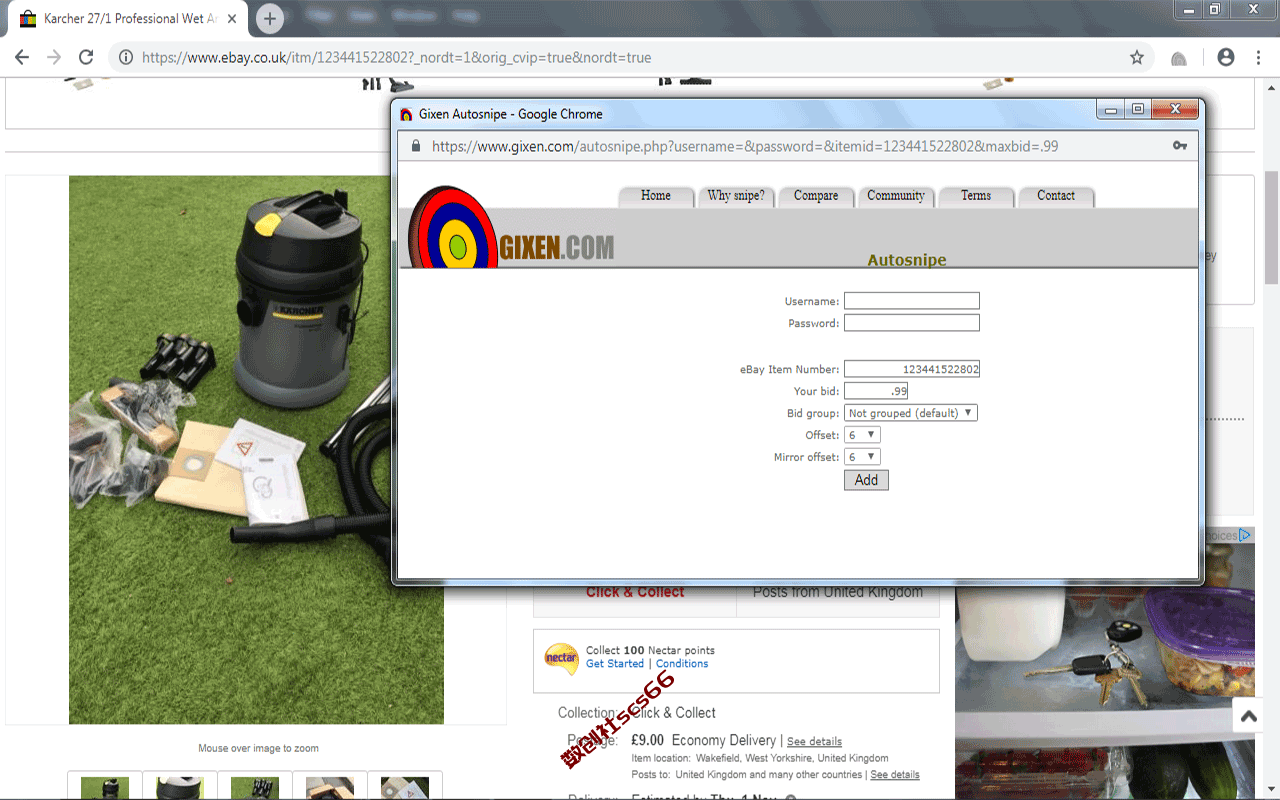Click the Autosnipe heading text

(907, 260)
